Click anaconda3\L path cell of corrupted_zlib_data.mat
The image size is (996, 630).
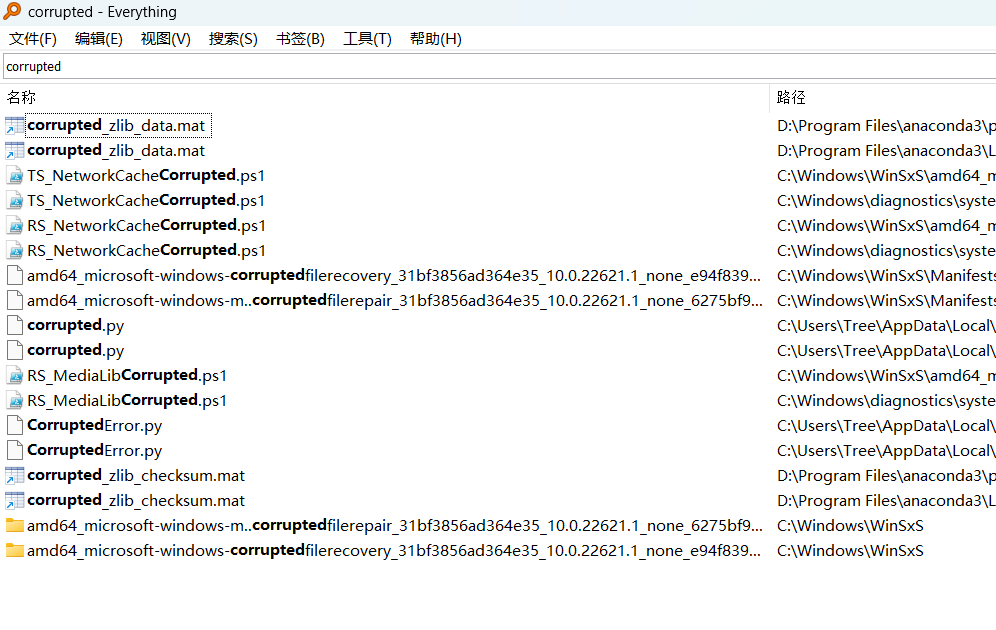[x=886, y=151]
